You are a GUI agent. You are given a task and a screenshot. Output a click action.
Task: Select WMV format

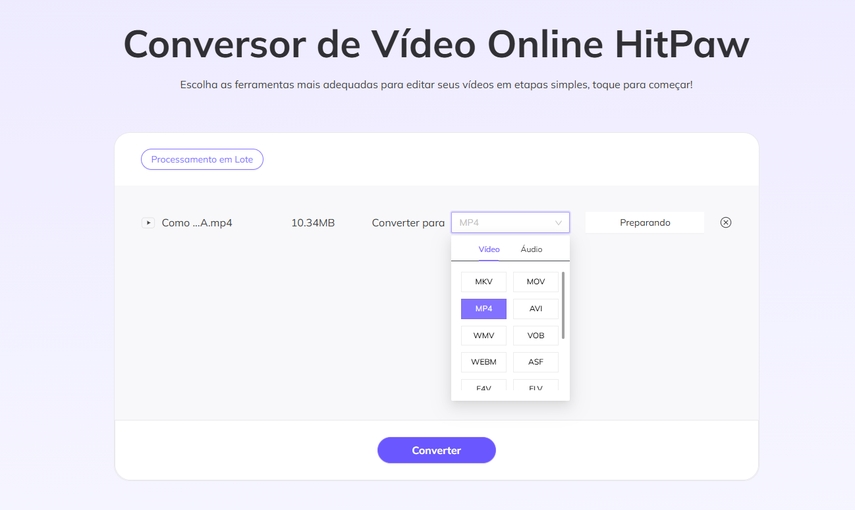click(484, 335)
